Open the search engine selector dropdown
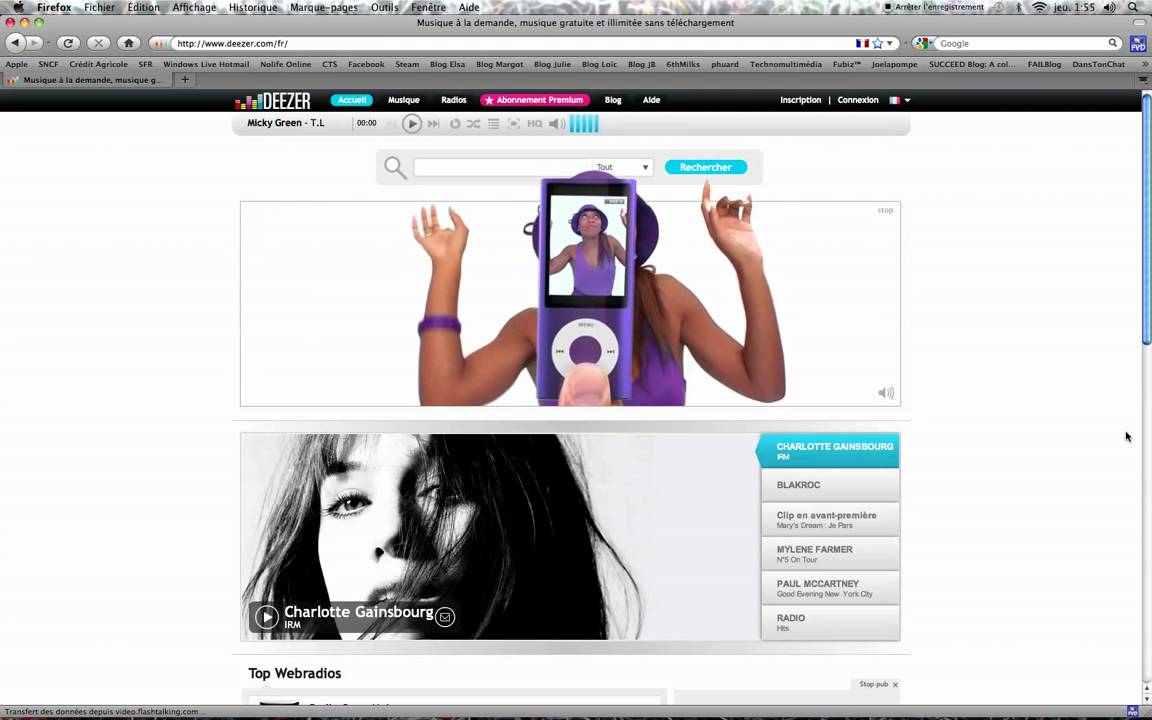 point(924,43)
